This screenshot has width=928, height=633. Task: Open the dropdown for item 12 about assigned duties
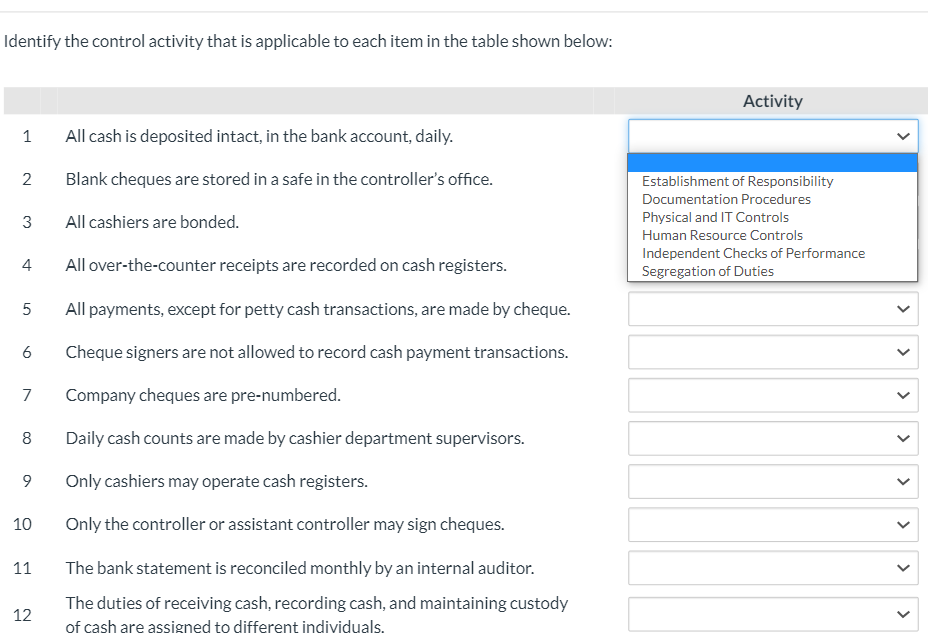(772, 616)
